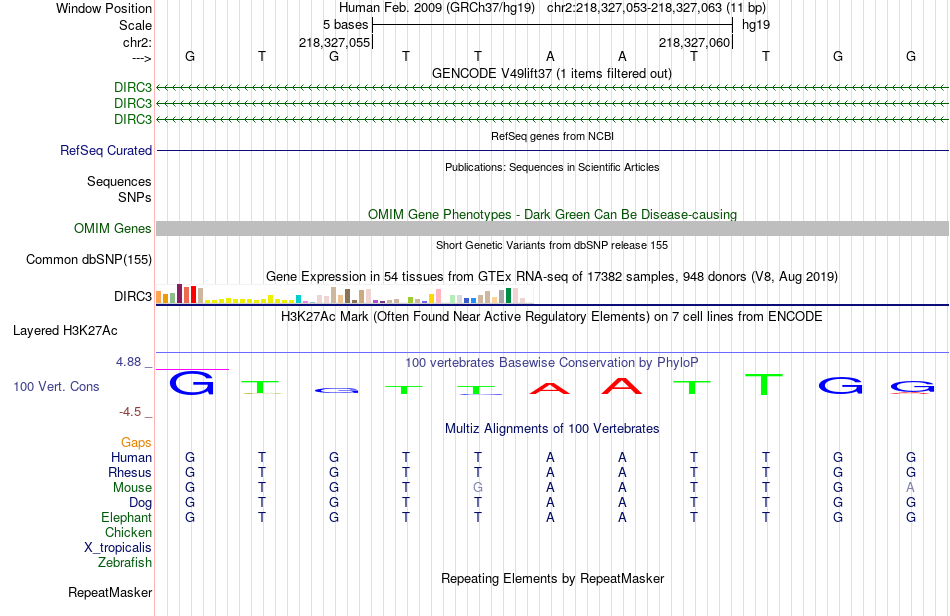Viewport: 950px width, 616px height.
Task: Click the 4.88 upper PhyloP scale value
Action: (x=128, y=362)
